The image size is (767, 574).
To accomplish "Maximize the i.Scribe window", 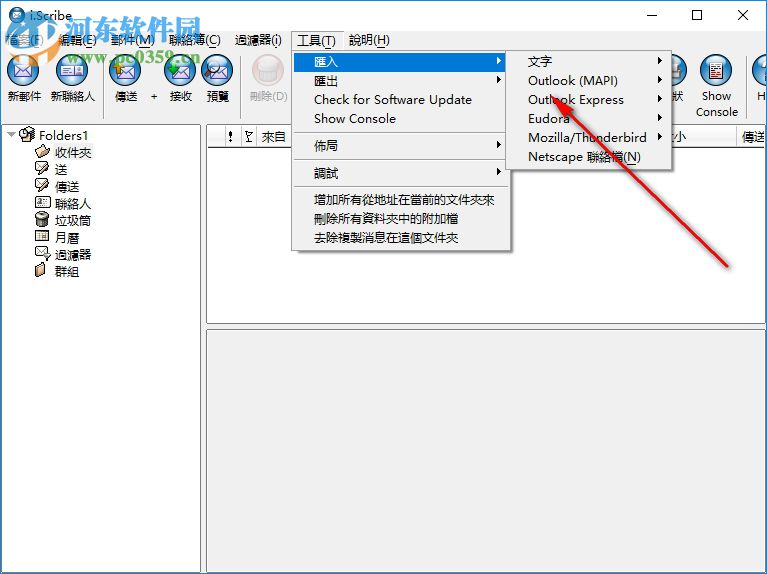I will click(x=697, y=15).
